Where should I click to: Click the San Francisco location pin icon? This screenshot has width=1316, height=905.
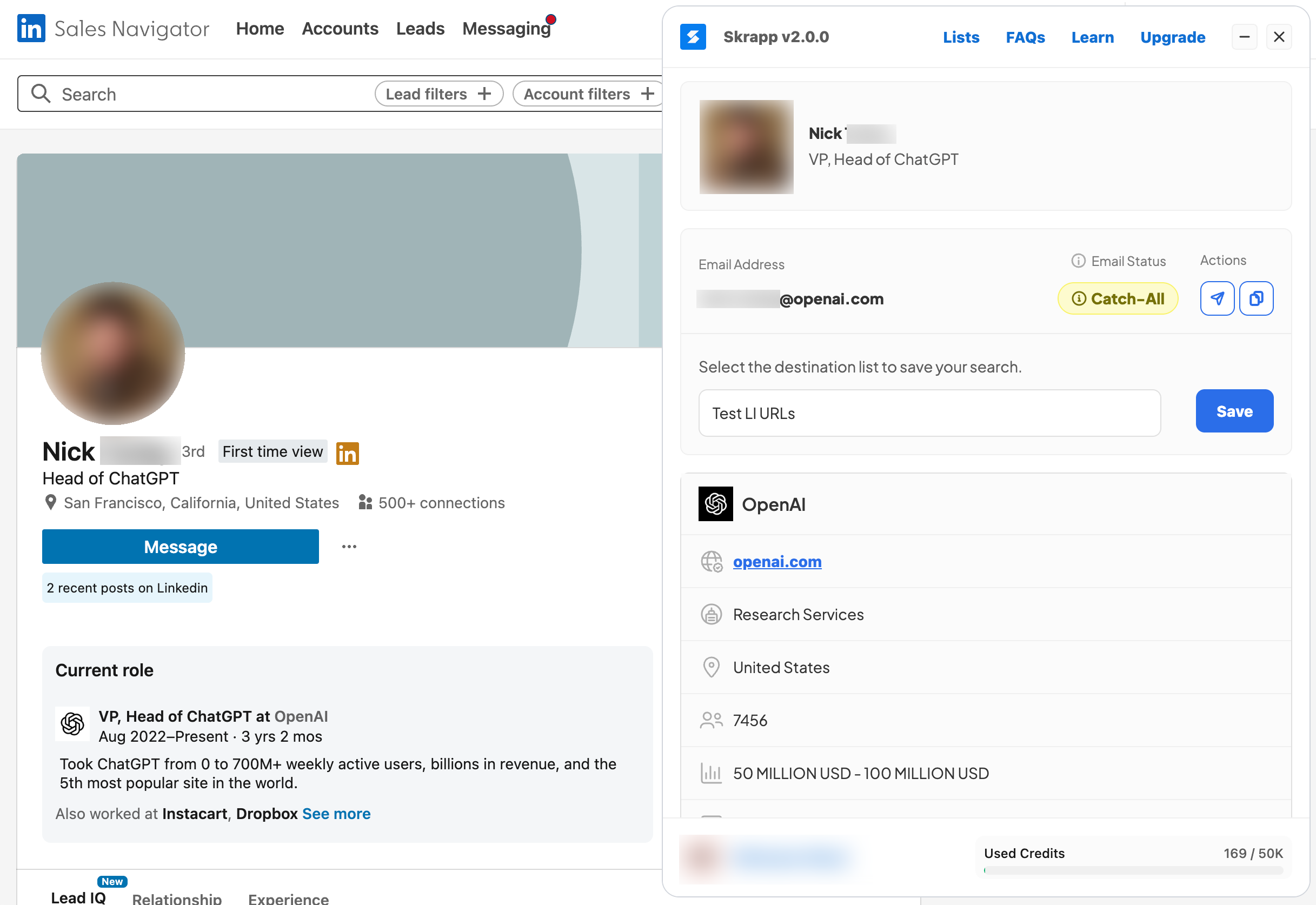tap(50, 502)
